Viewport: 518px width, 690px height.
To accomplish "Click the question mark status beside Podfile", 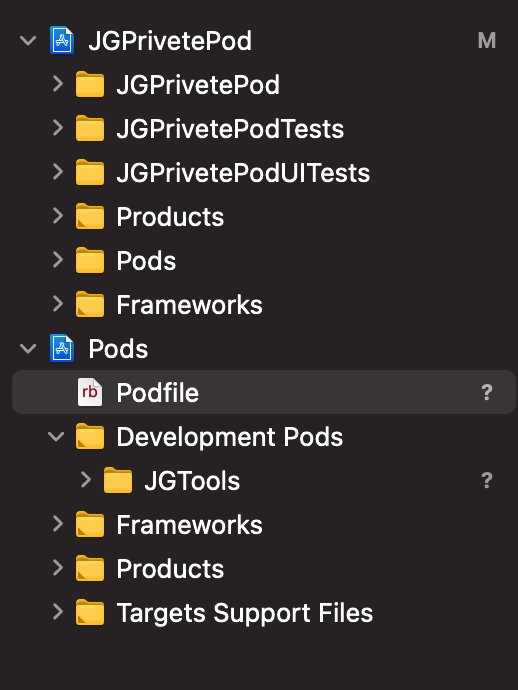I will 487,392.
